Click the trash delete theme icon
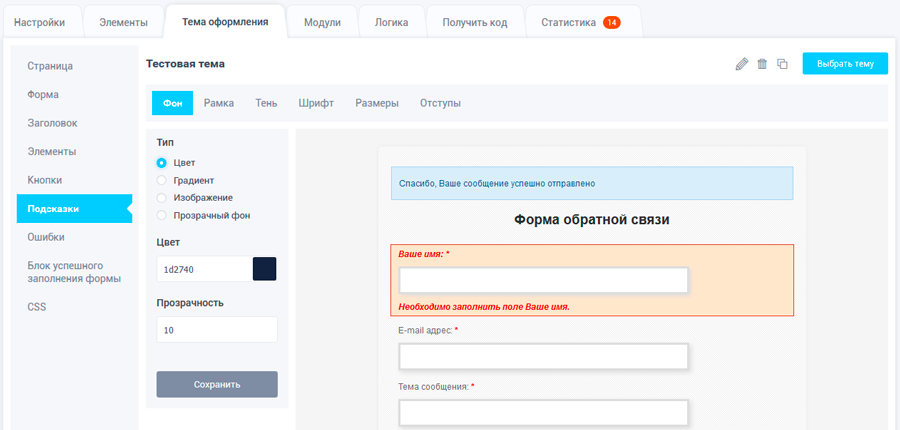 coord(762,64)
